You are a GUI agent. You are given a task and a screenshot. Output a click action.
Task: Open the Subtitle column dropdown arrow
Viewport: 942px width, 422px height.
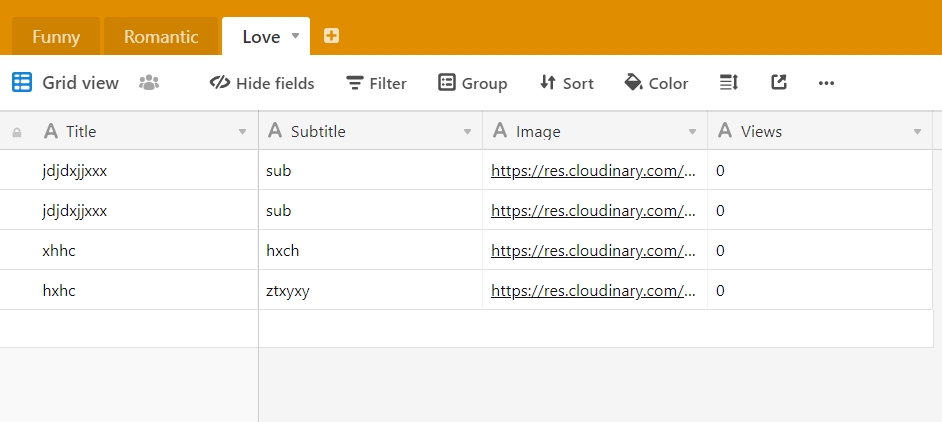click(467, 132)
